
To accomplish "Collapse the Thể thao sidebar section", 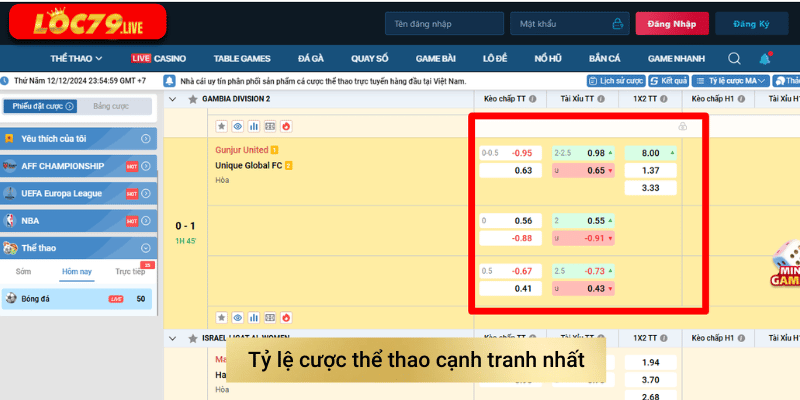I will pyautogui.click(x=146, y=248).
